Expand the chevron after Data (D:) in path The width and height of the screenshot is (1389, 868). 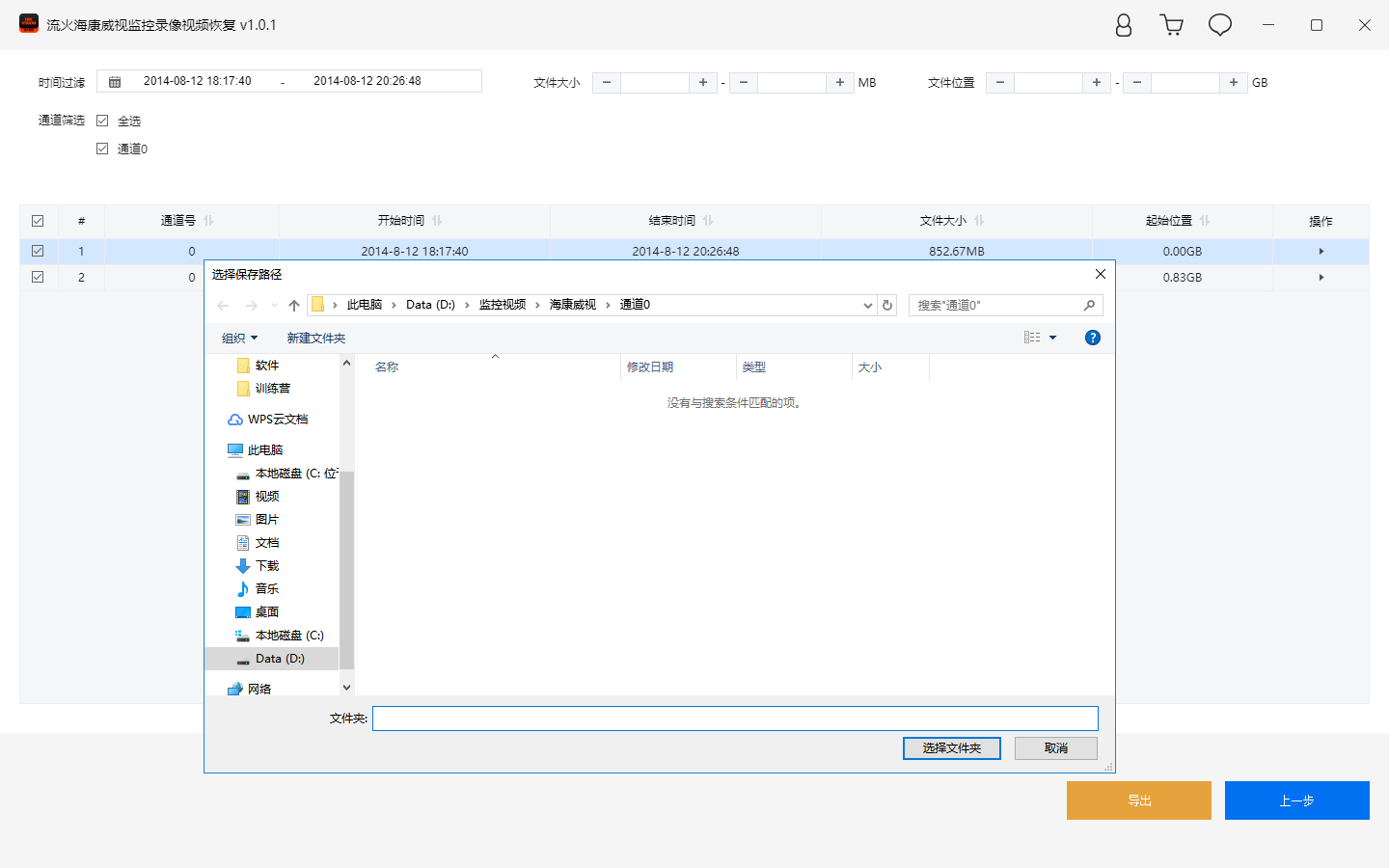467,305
